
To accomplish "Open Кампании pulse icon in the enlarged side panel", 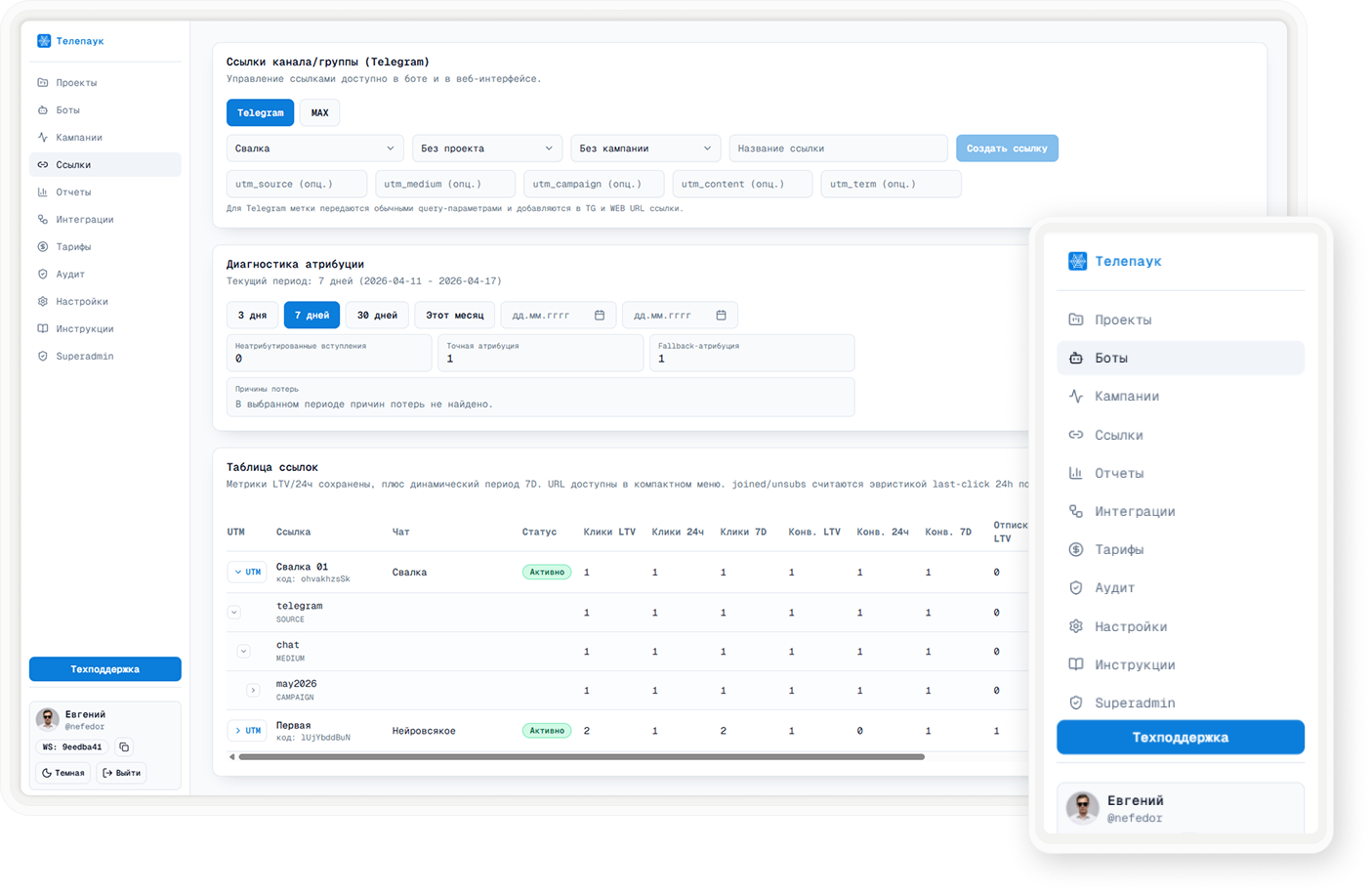I will pos(1076,397).
